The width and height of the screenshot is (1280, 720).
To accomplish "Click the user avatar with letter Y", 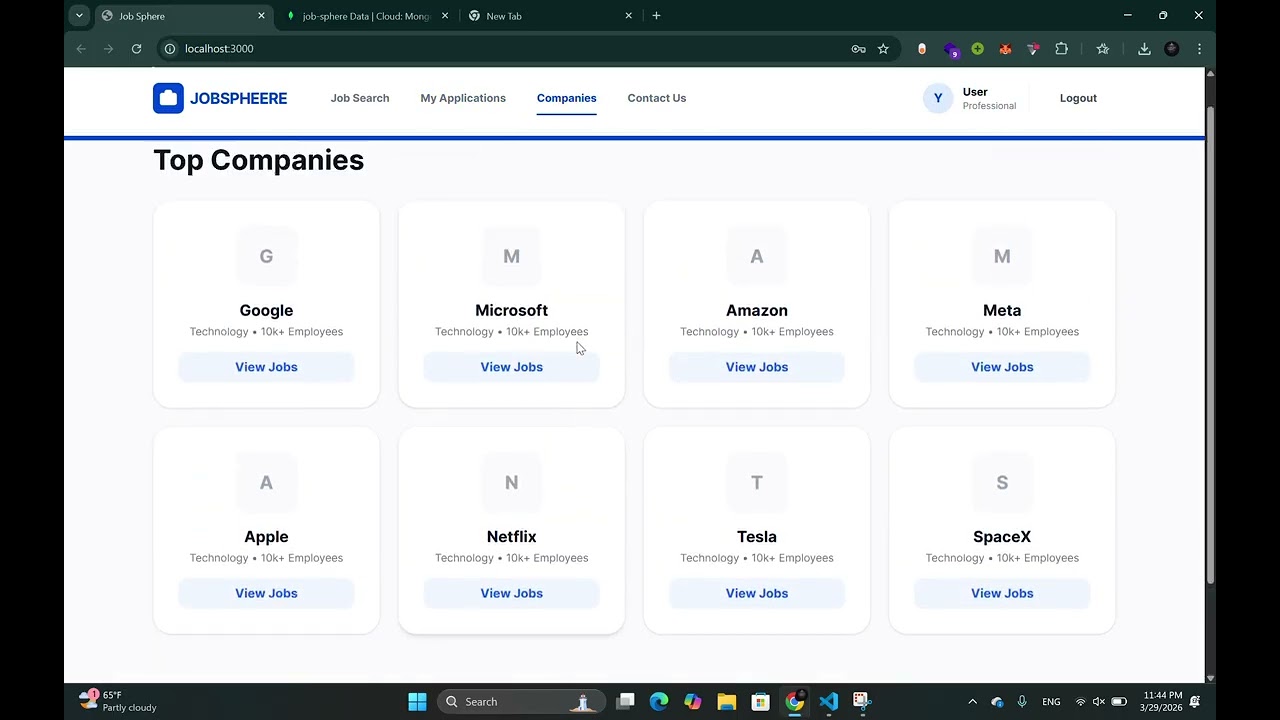I will pyautogui.click(x=938, y=98).
